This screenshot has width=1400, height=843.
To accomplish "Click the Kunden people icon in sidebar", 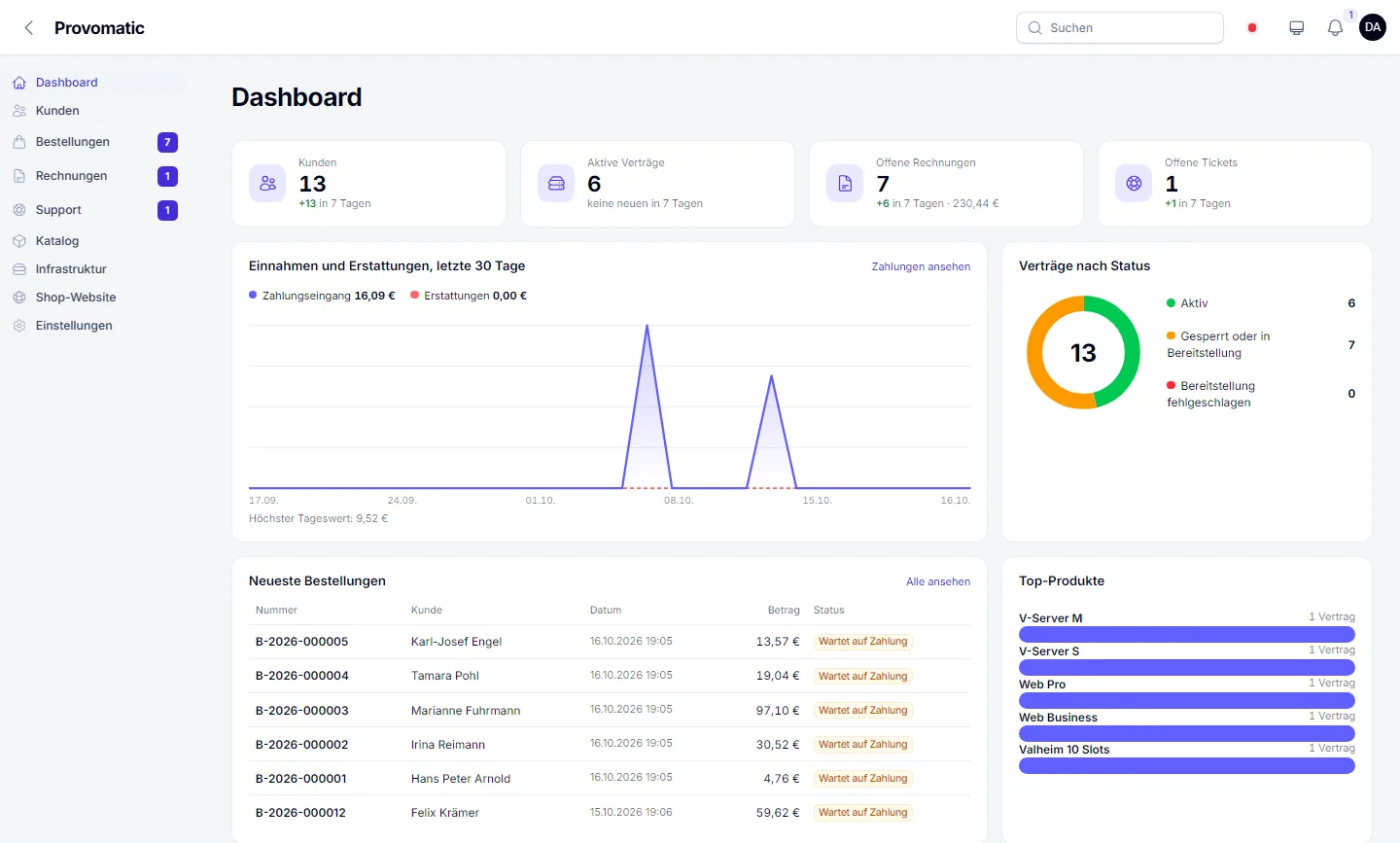I will 19,111.
